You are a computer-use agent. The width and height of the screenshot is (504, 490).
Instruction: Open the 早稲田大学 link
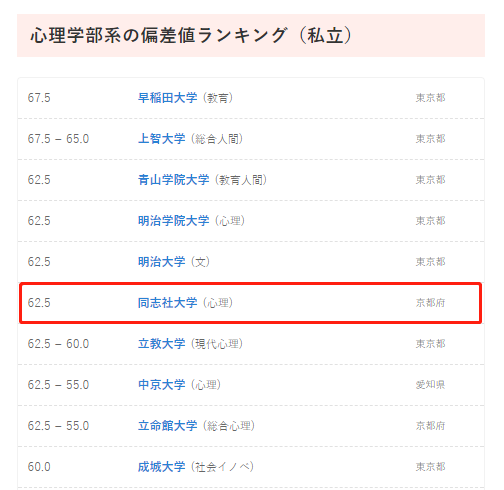tap(167, 98)
